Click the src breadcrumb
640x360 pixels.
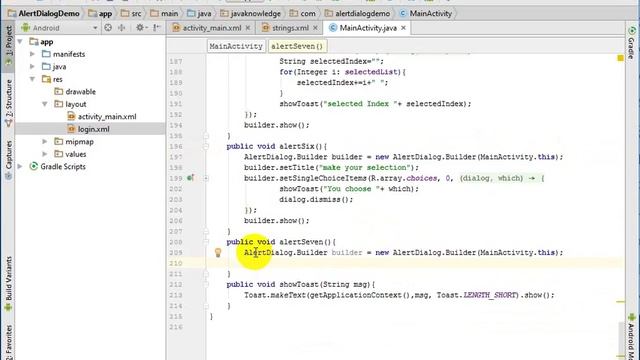tap(131, 13)
